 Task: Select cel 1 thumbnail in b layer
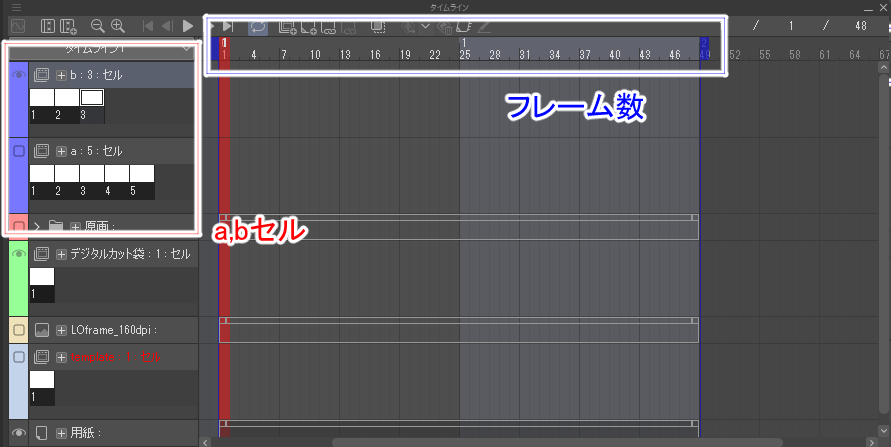coord(42,97)
